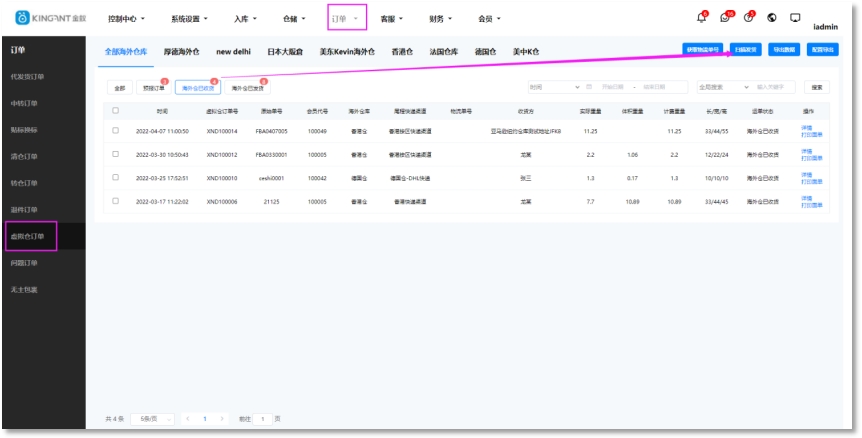Click the monitor screen icon

[x=795, y=18]
